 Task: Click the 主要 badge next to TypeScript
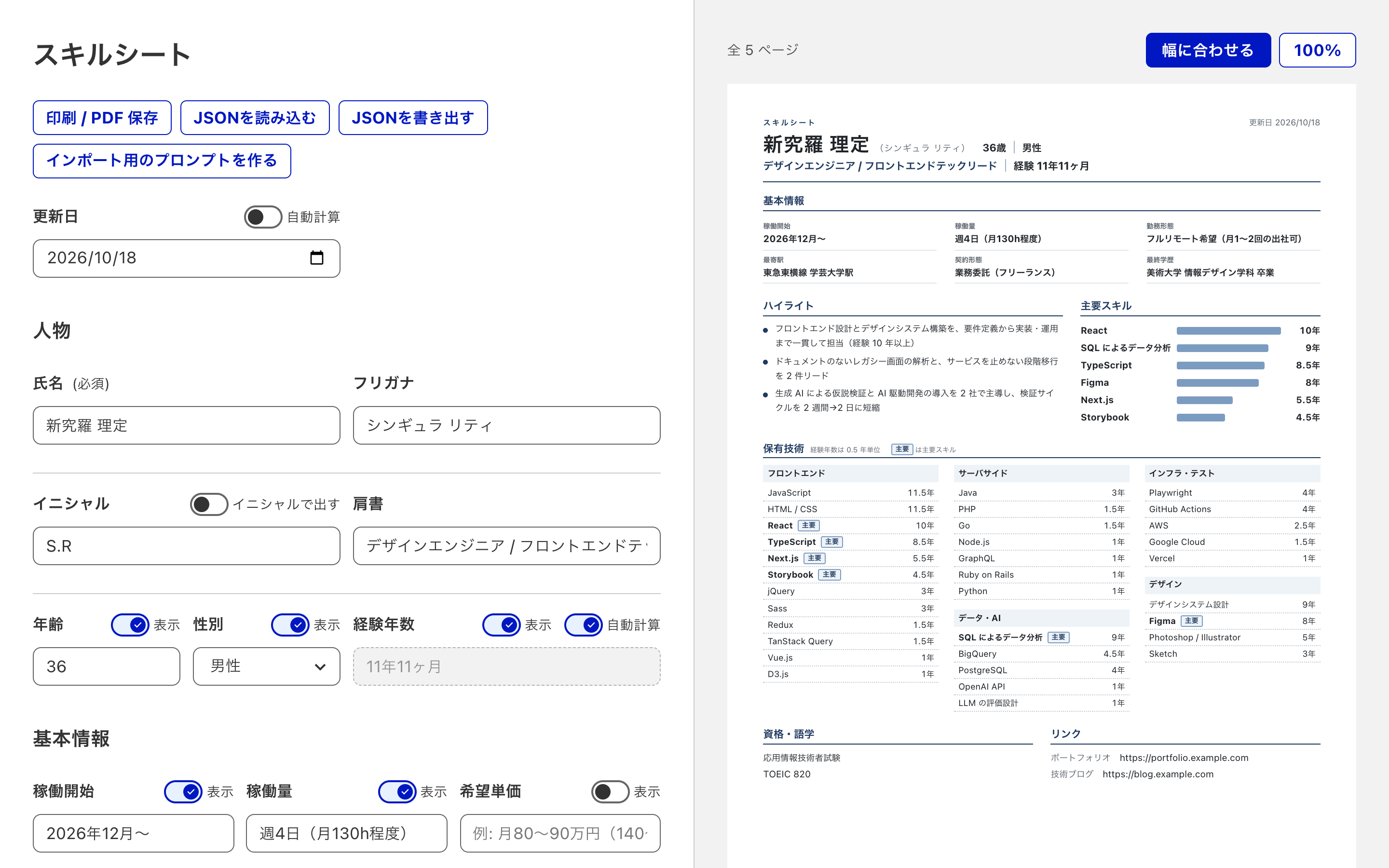[x=831, y=542]
